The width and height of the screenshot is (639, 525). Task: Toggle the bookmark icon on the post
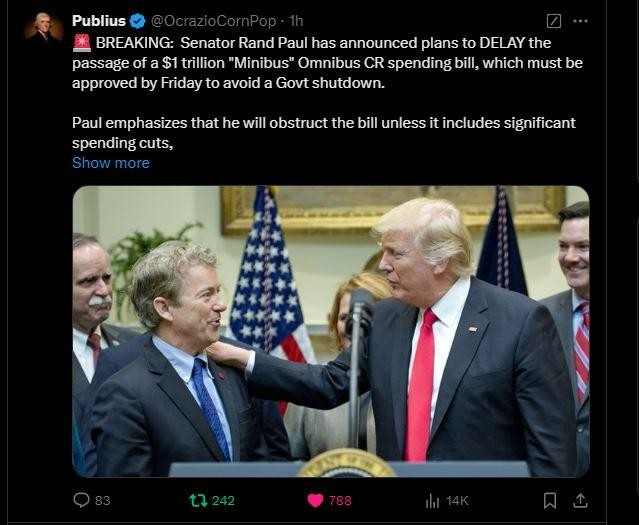550,501
